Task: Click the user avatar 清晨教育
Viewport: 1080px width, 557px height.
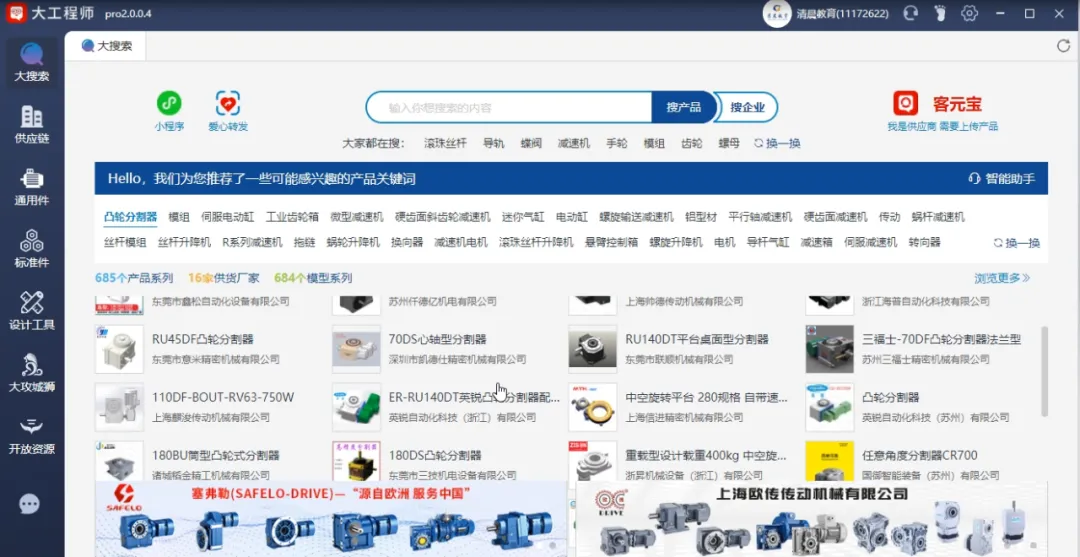Action: 777,13
